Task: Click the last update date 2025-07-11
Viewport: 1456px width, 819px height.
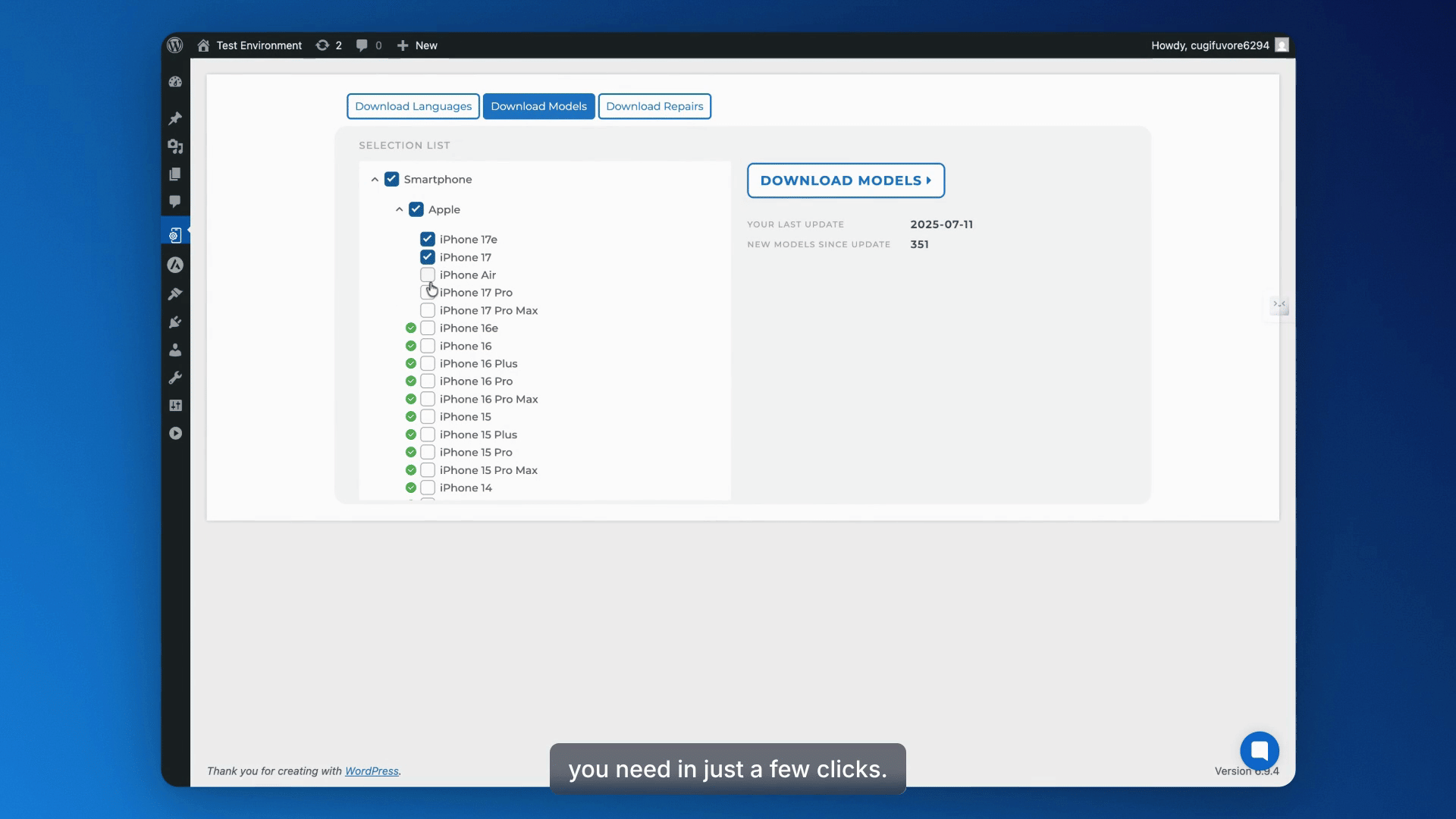Action: pyautogui.click(x=941, y=224)
